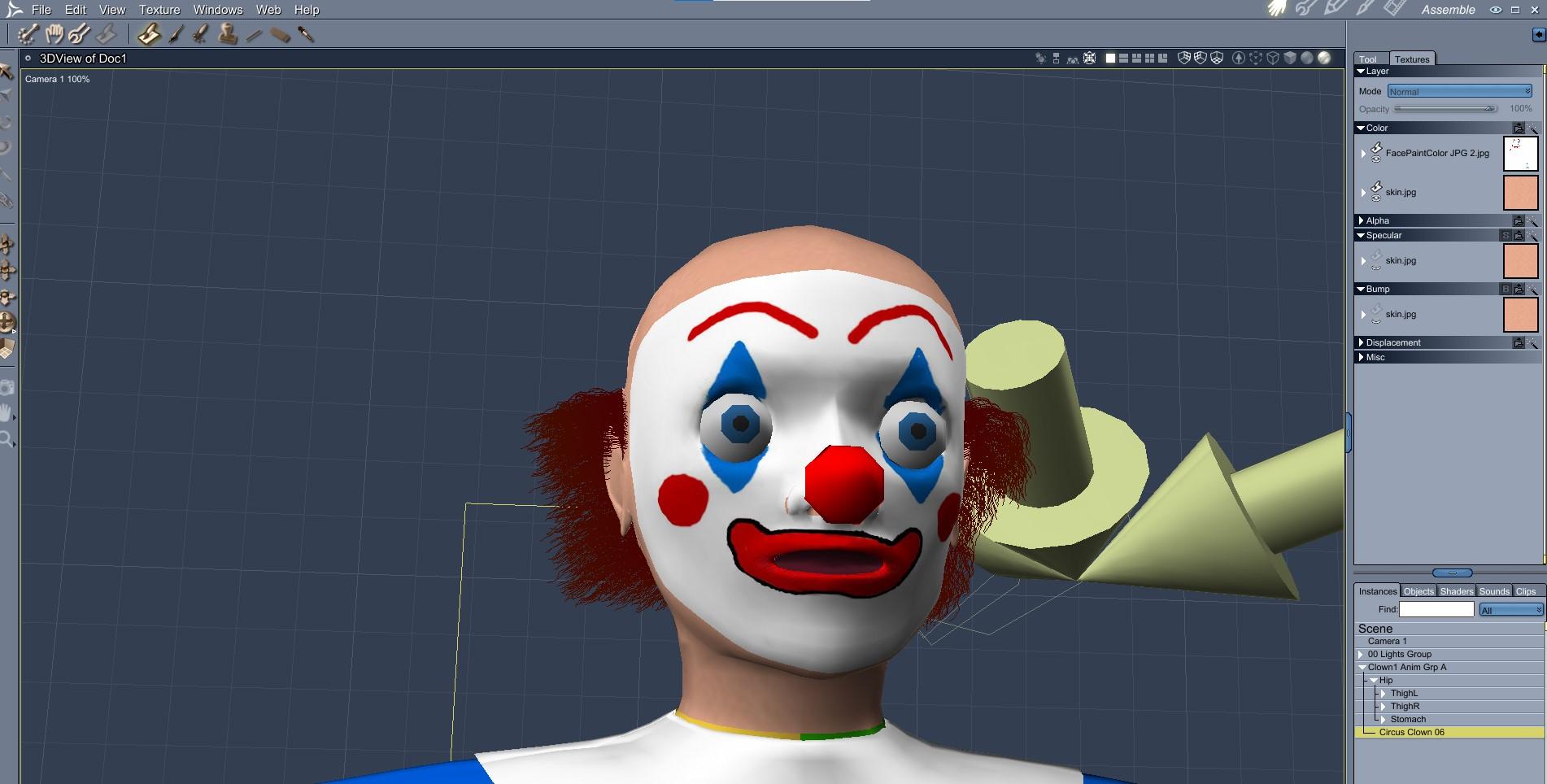Click Camera 1 100% view label
The image size is (1547, 784).
click(57, 79)
